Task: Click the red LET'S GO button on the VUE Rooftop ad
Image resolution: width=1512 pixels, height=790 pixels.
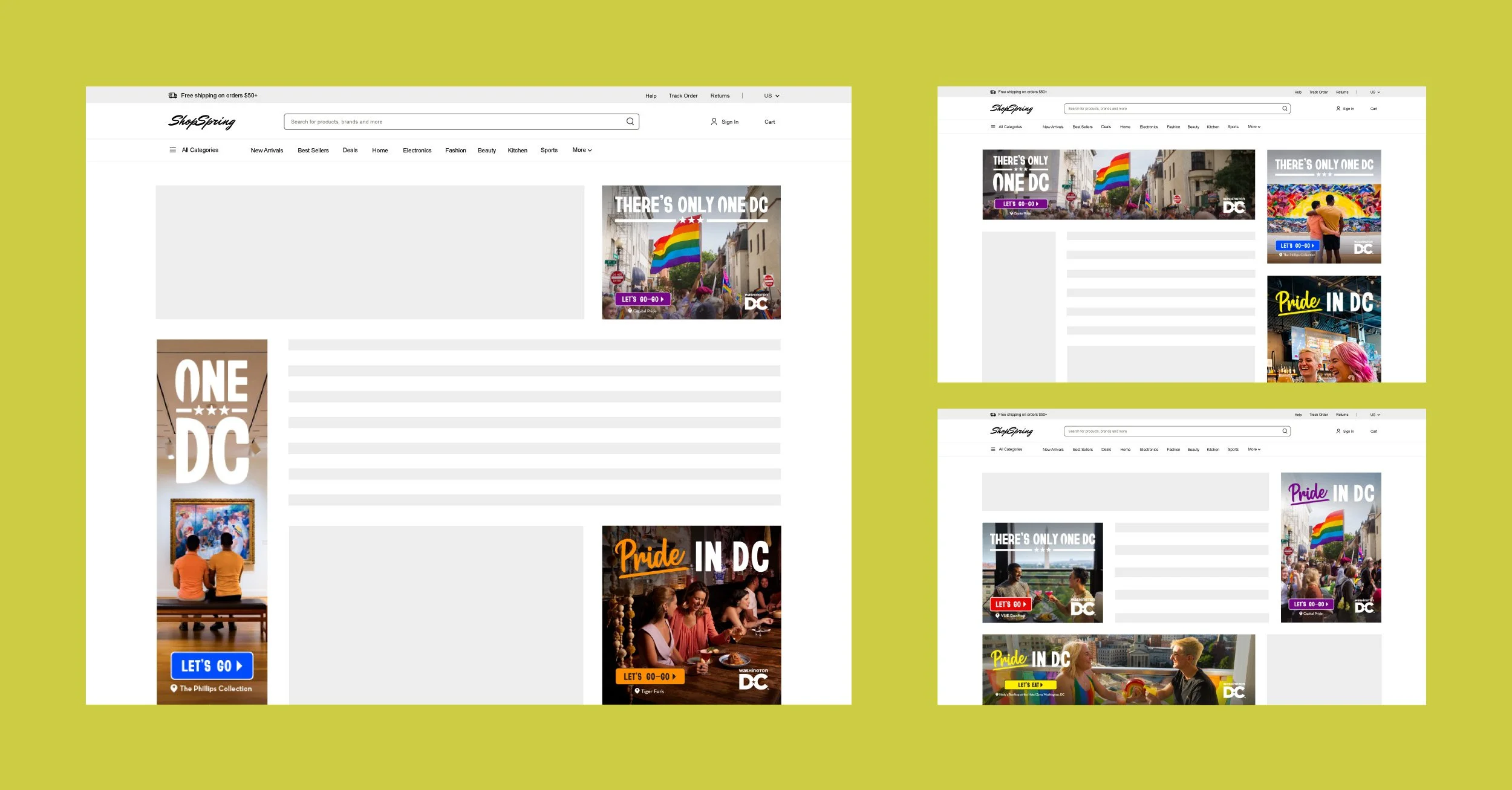Action: 1011,604
